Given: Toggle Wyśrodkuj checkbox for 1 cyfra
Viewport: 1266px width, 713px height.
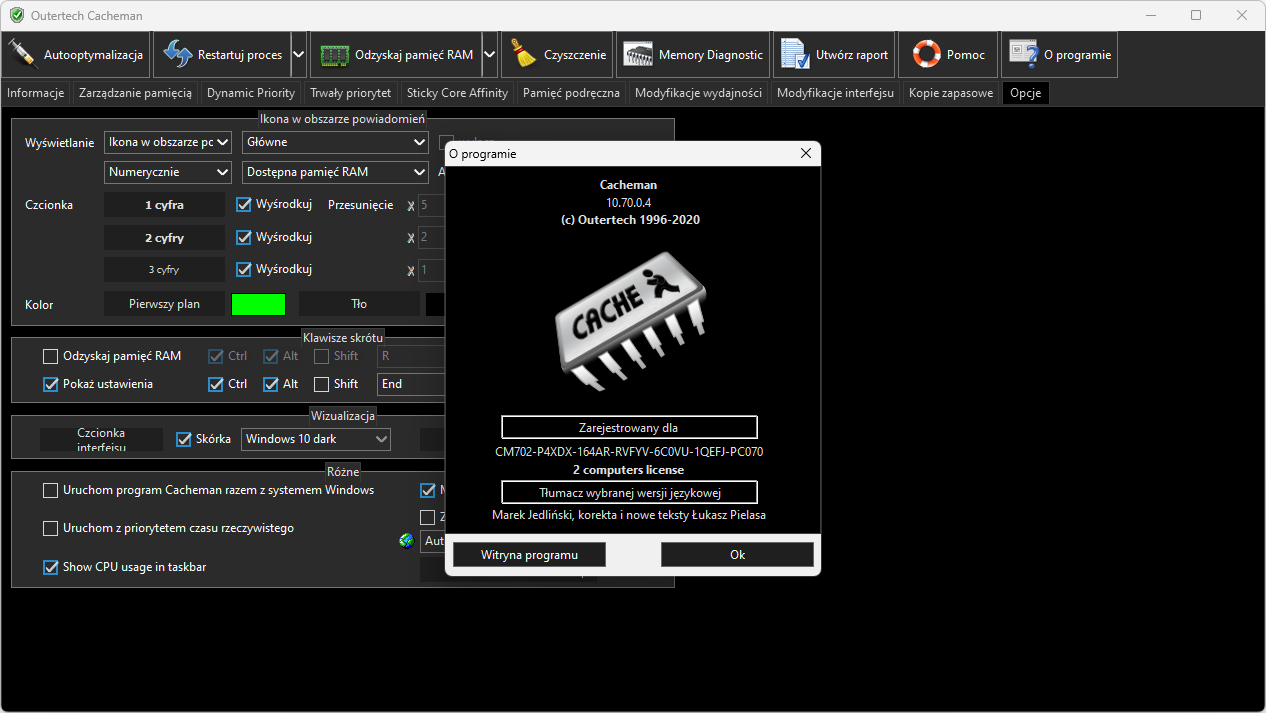Looking at the screenshot, I should [243, 204].
